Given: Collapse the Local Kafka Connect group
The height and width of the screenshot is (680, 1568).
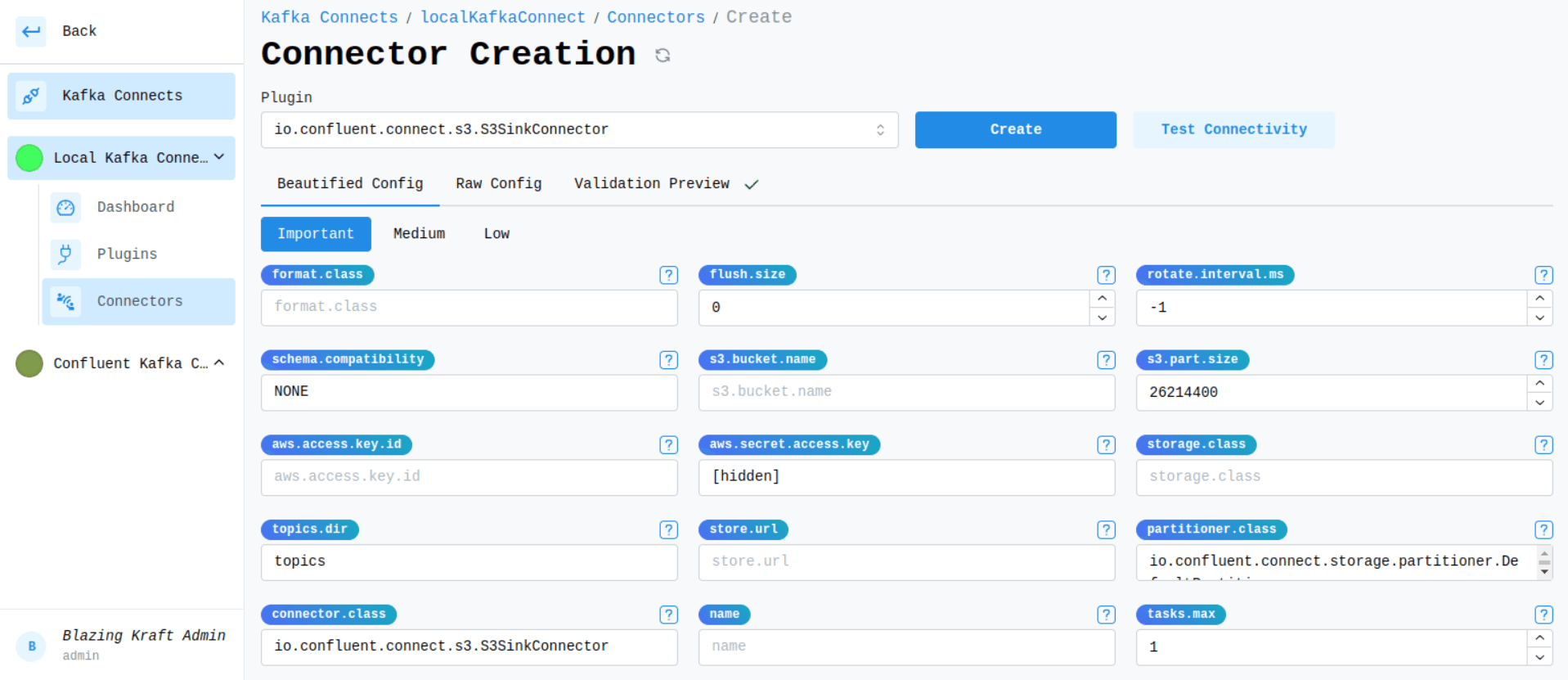Looking at the screenshot, I should [219, 157].
